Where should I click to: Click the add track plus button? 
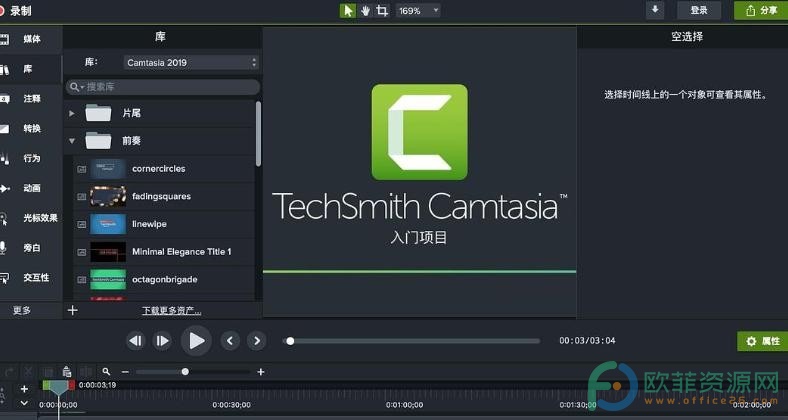click(24, 389)
